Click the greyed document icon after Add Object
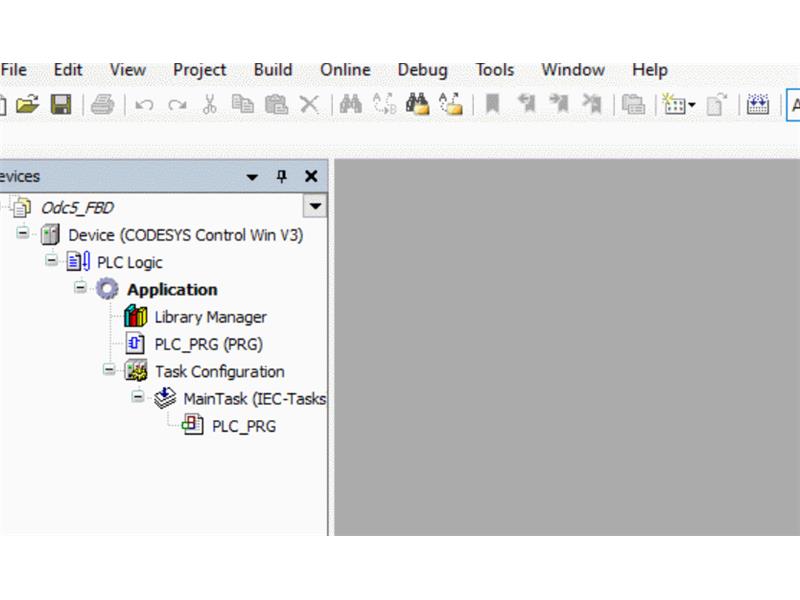800x600 pixels. click(716, 105)
